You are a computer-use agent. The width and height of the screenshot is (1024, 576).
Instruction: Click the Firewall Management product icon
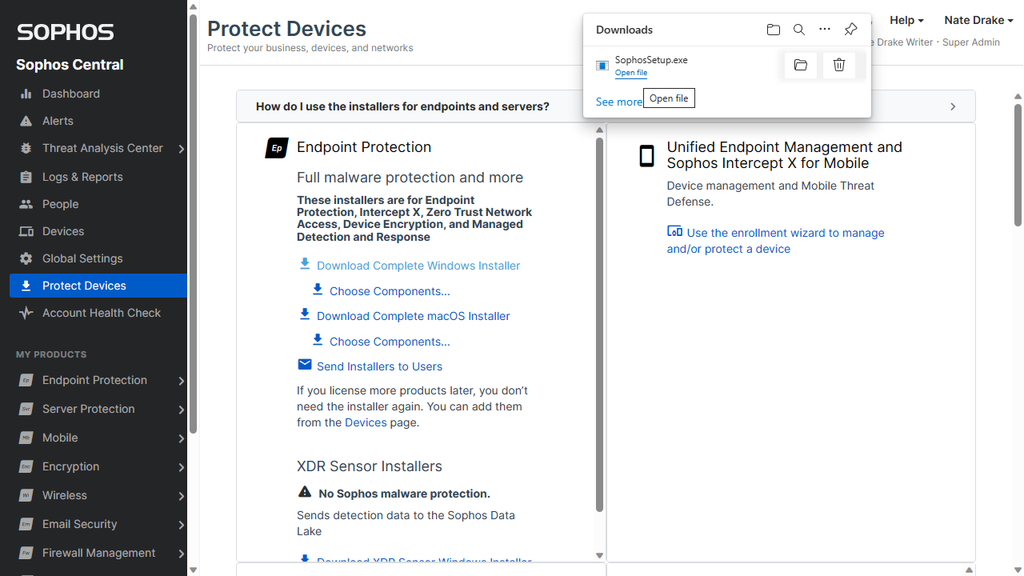[26, 552]
